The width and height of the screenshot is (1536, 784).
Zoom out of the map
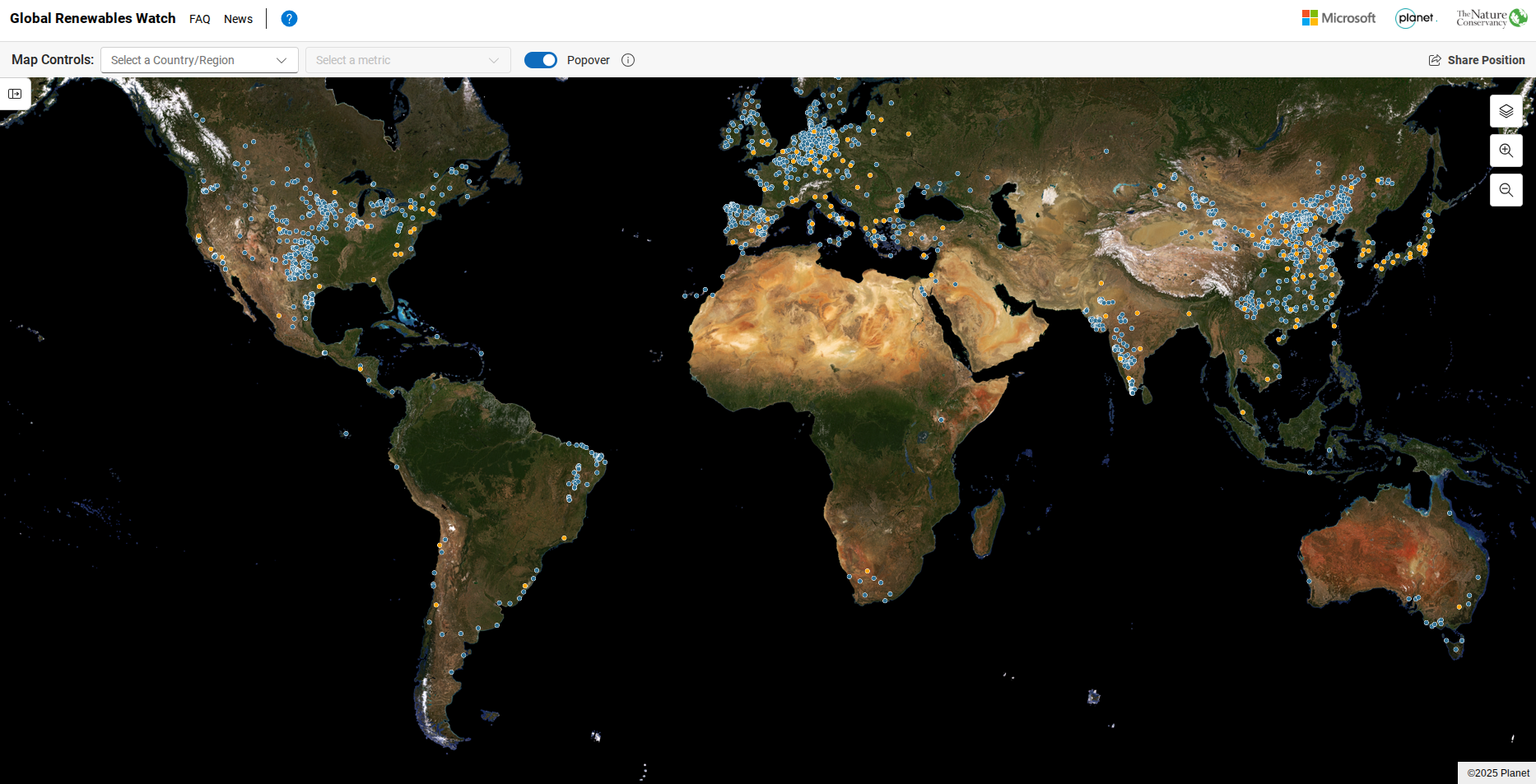(x=1506, y=189)
